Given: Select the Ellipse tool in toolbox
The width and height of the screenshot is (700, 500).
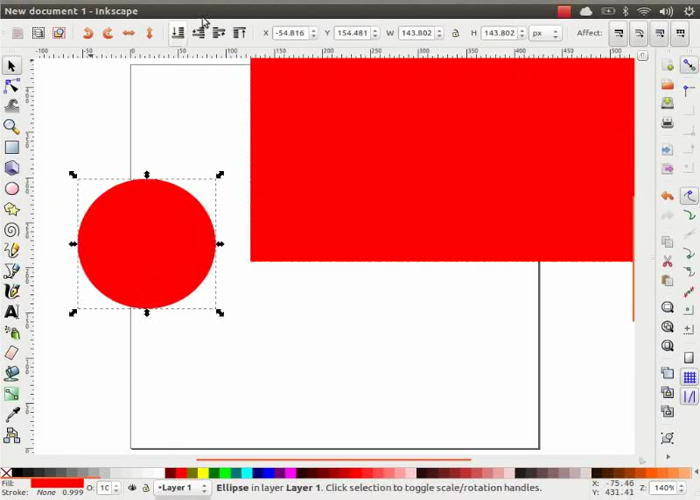Looking at the screenshot, I should point(12,188).
